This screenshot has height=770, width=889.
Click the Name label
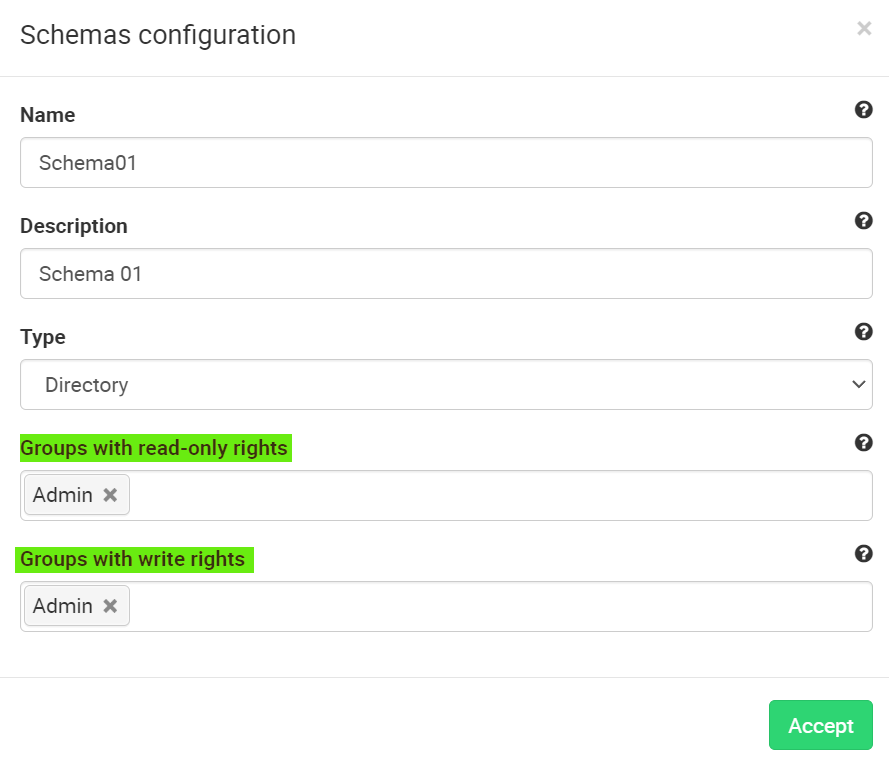pos(47,115)
